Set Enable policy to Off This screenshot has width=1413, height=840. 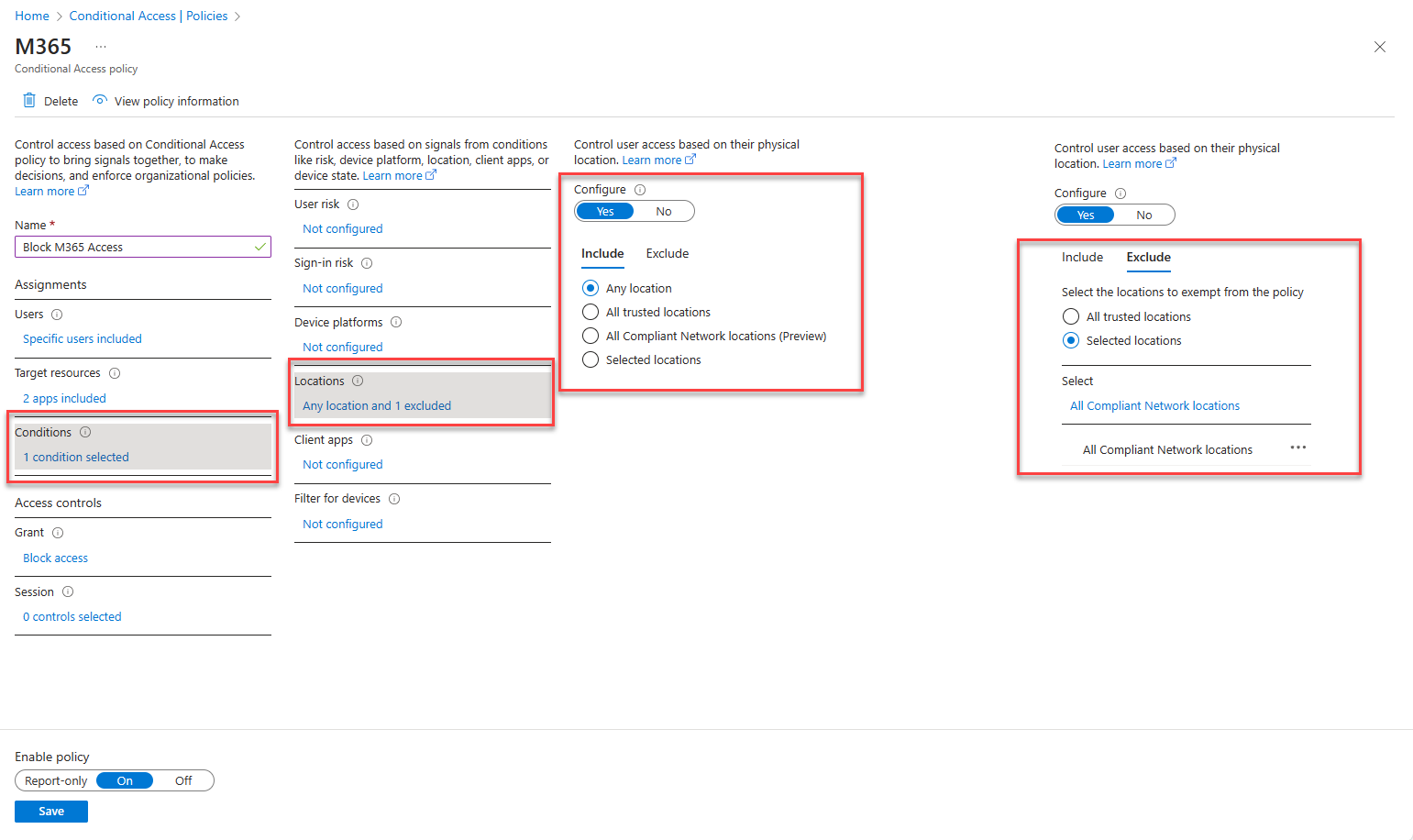coord(183,781)
